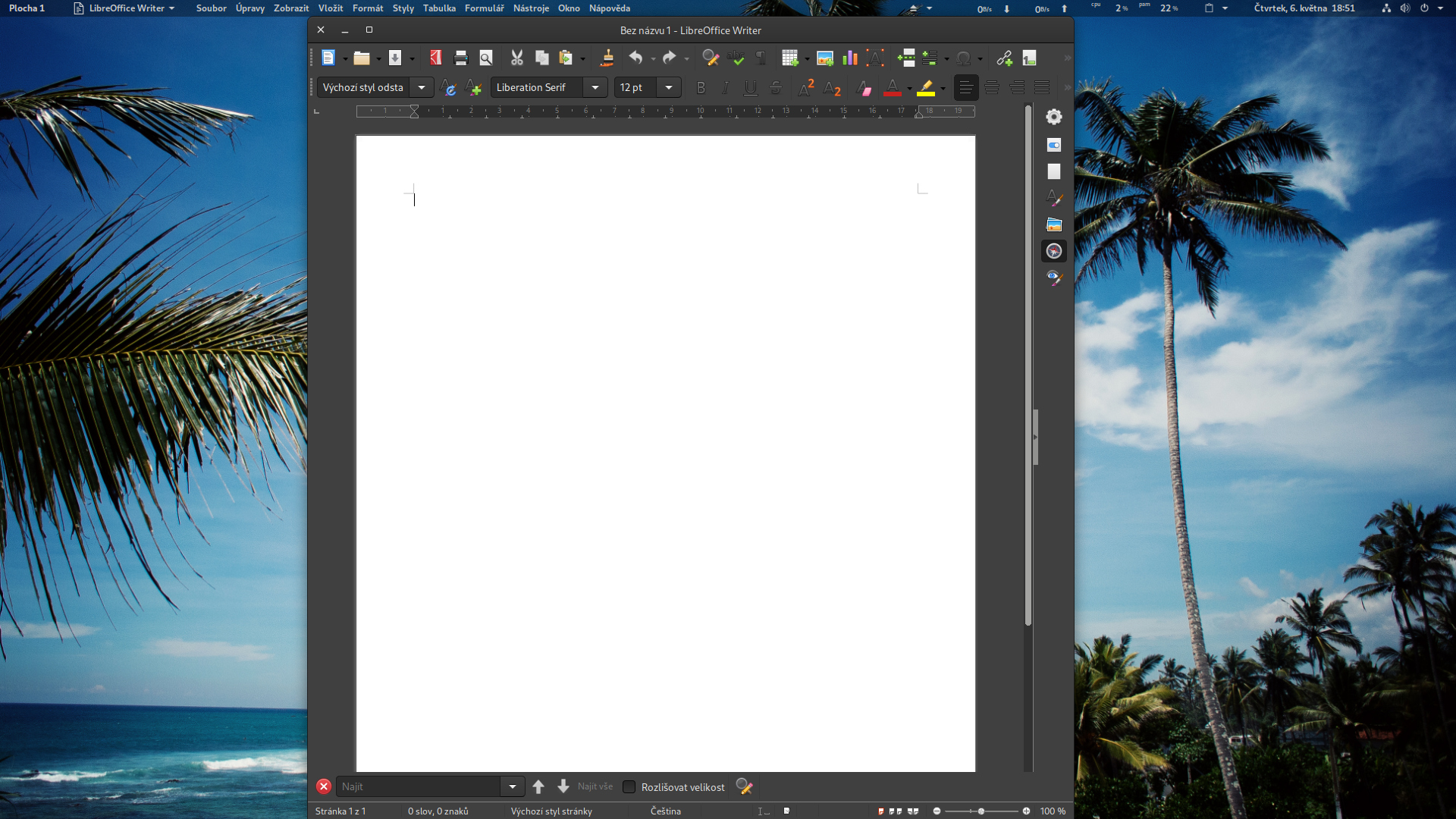Open the Zobrazit menu
1456x819 pixels.
pyautogui.click(x=291, y=8)
